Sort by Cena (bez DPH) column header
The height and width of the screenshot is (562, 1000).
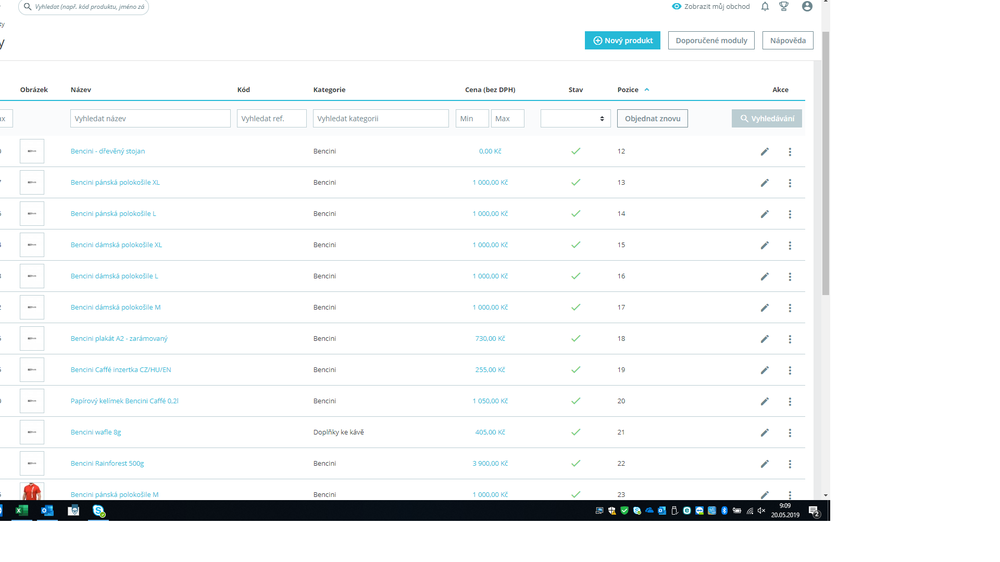[490, 90]
